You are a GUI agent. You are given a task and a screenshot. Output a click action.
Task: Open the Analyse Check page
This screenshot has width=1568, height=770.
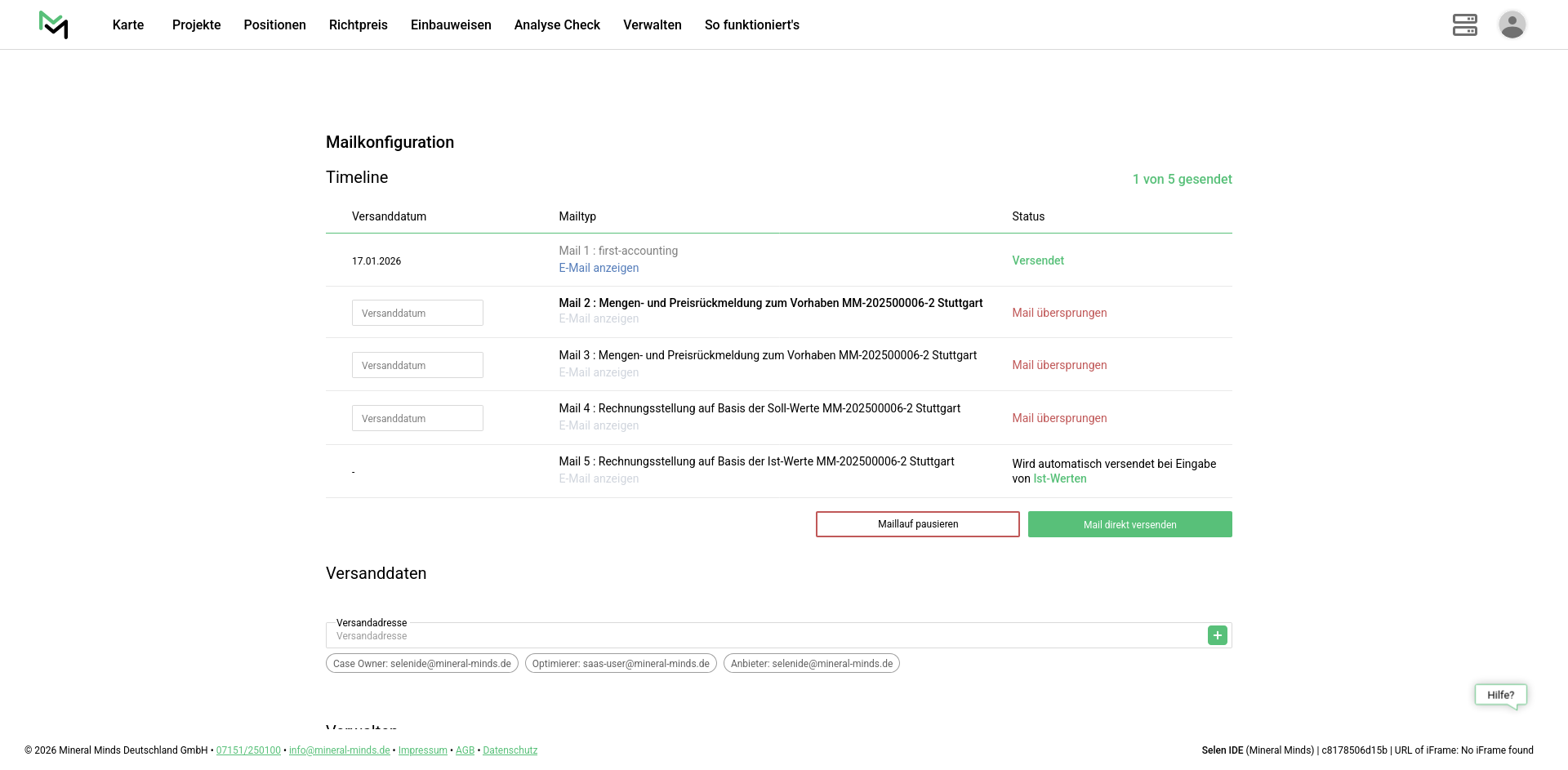(x=557, y=24)
